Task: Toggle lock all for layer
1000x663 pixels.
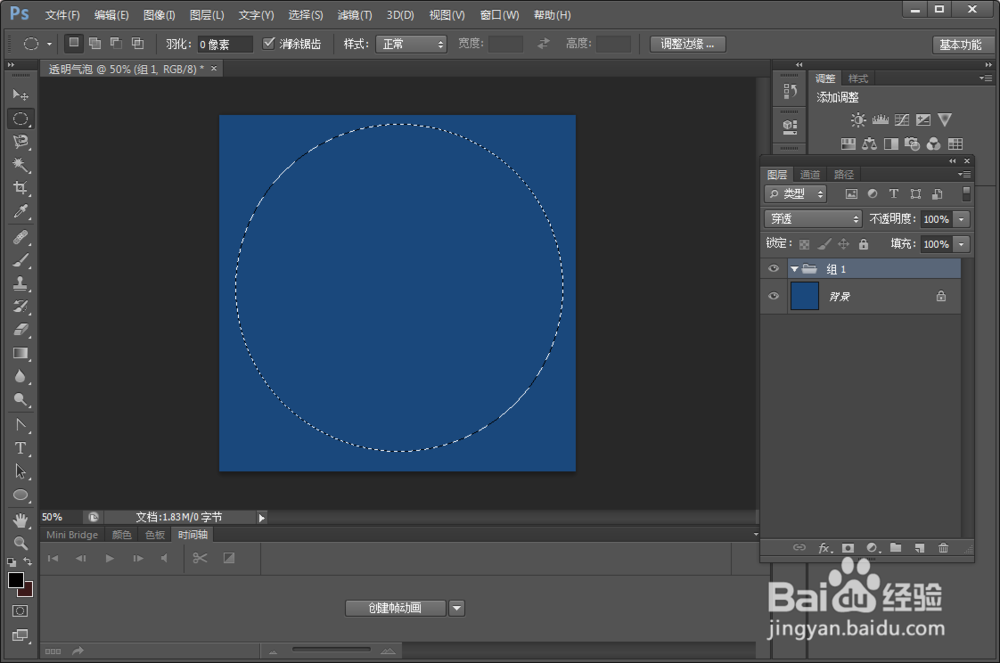Action: click(864, 244)
